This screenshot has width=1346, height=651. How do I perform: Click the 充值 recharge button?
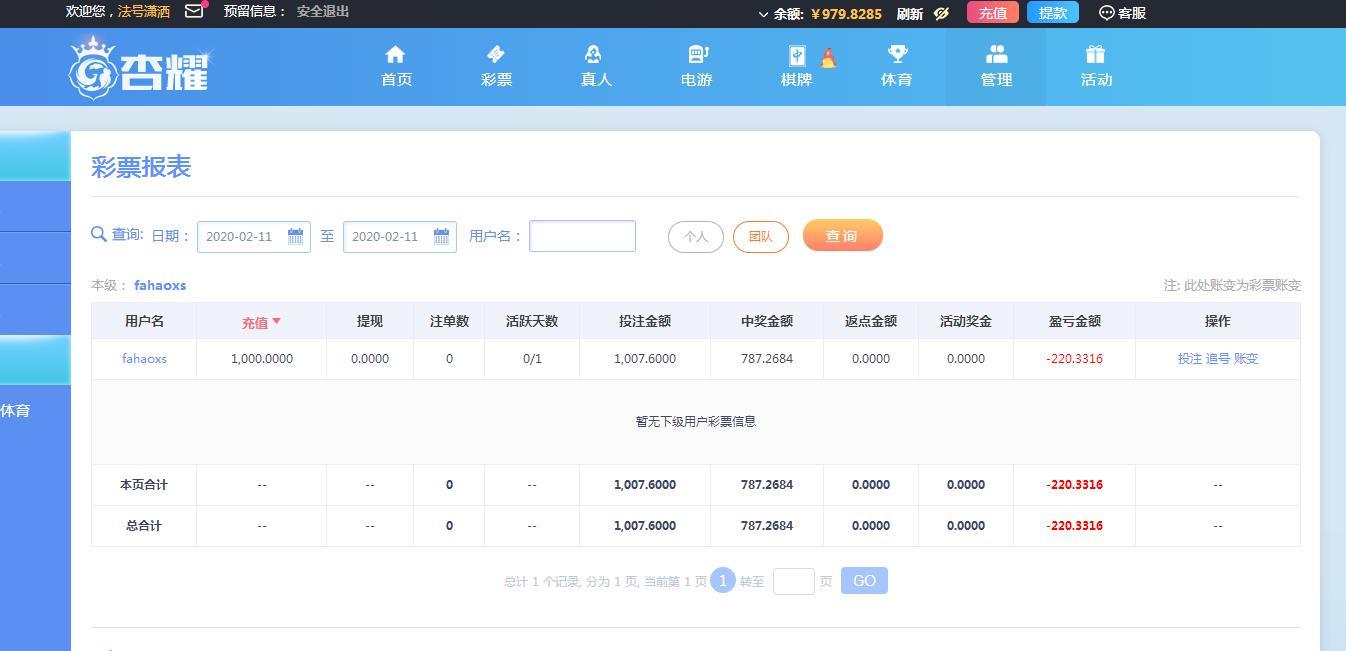click(993, 13)
